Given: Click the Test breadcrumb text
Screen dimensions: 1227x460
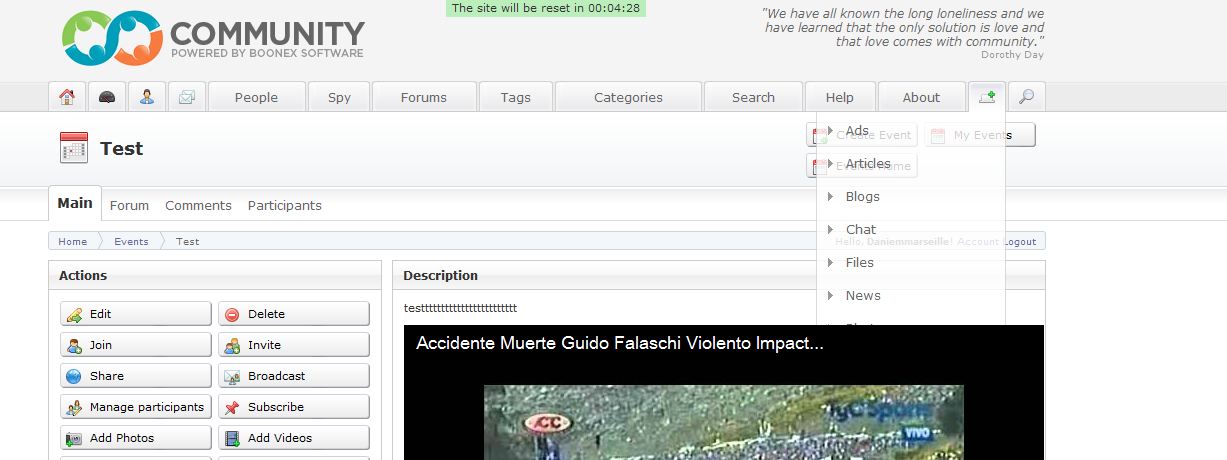Looking at the screenshot, I should pyautogui.click(x=187, y=241).
